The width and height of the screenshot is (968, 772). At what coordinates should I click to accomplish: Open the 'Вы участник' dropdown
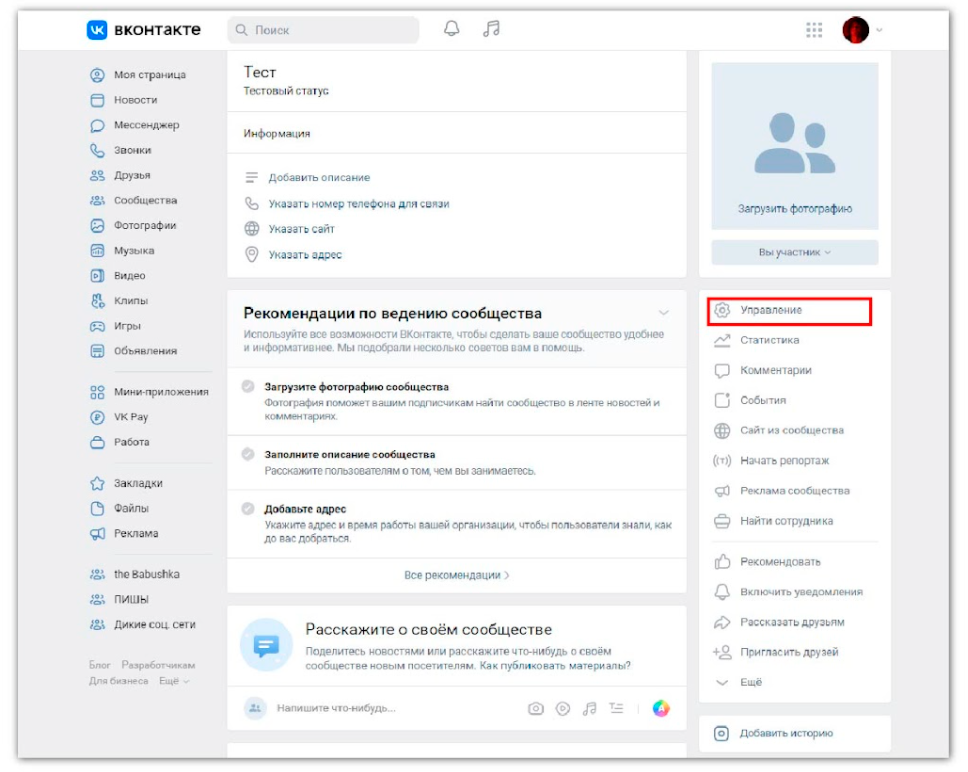pos(794,252)
